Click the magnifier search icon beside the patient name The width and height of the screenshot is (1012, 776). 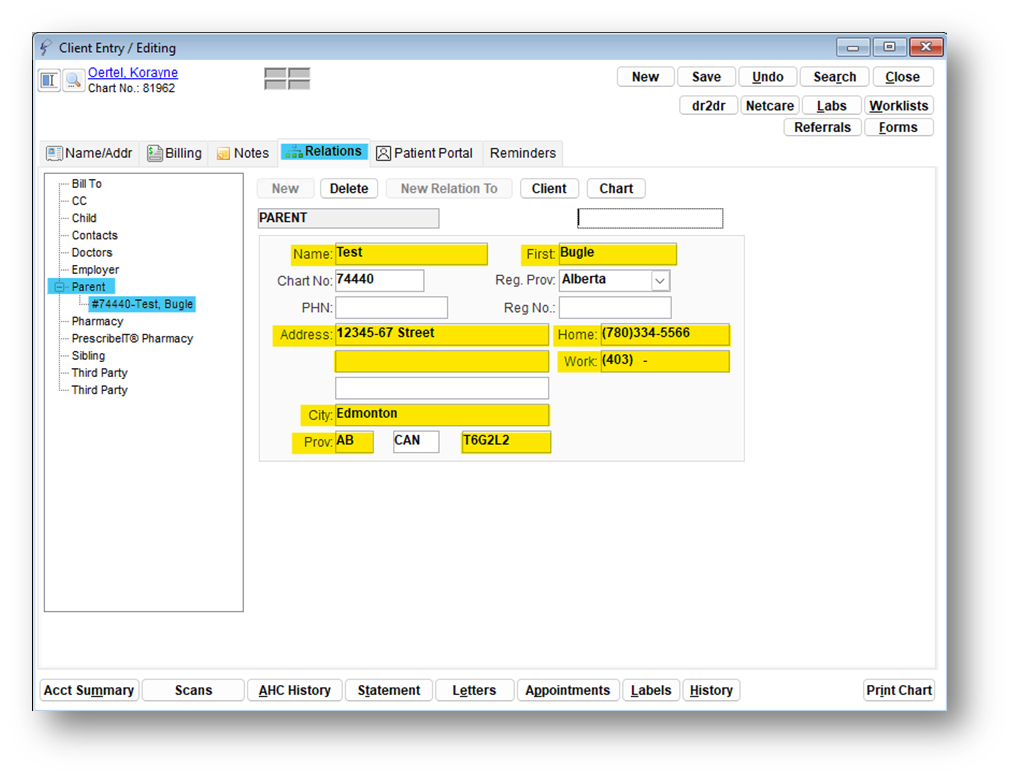tap(74, 81)
